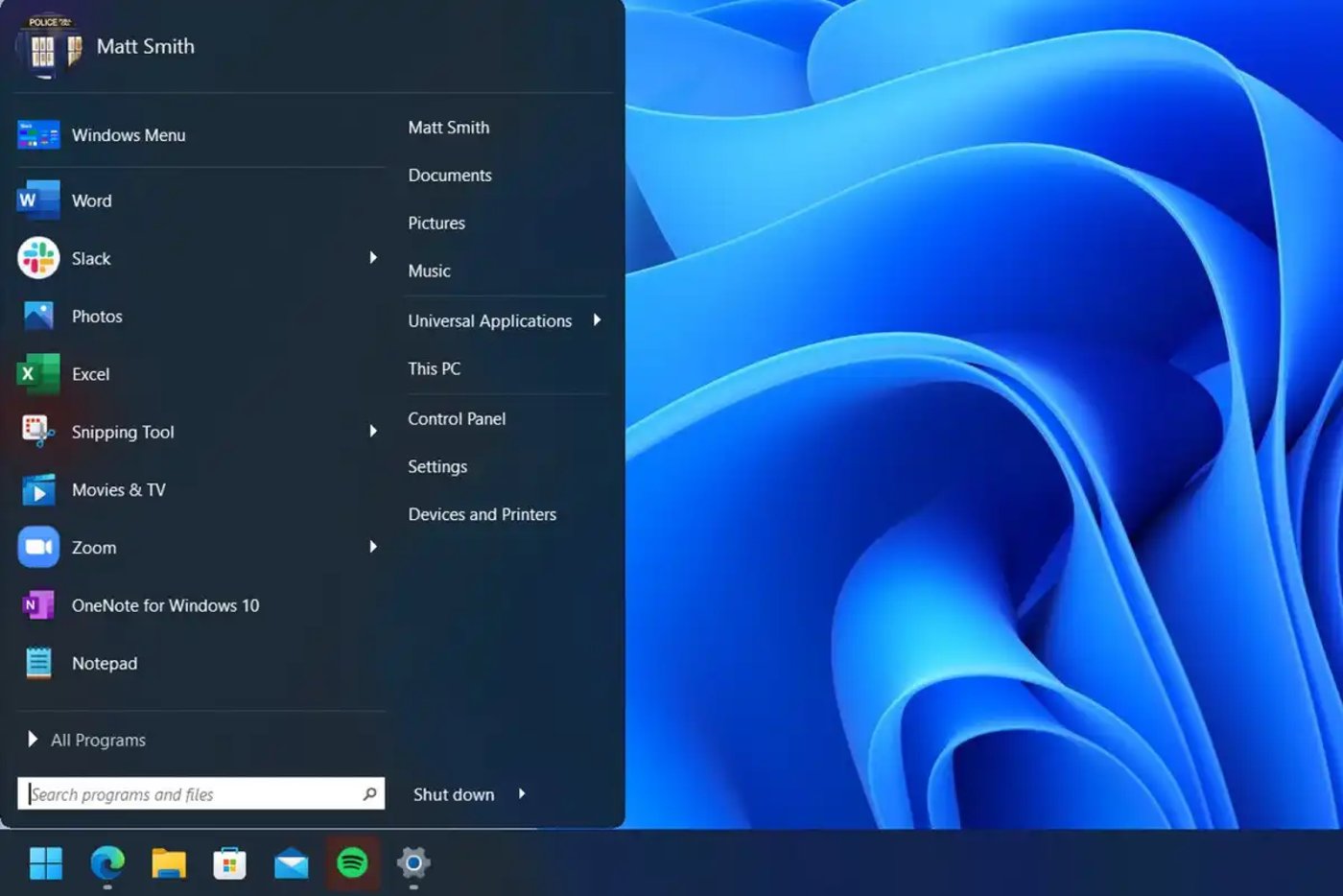Click All Programs

(96, 740)
